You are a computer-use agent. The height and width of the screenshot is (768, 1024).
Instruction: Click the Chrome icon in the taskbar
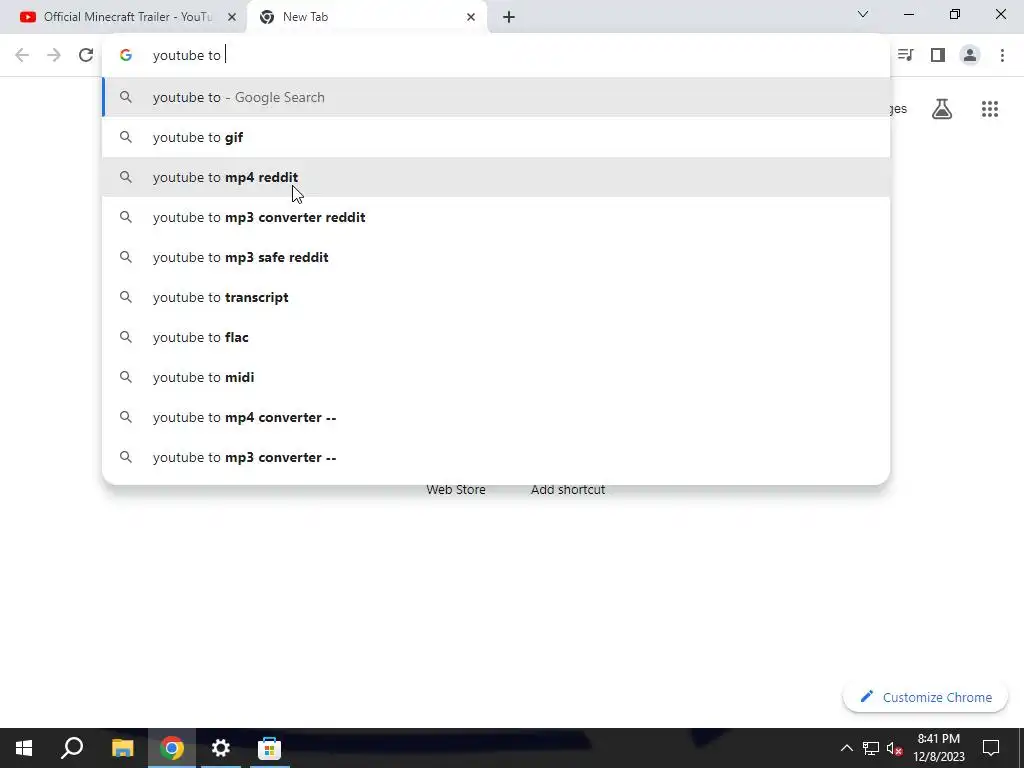pyautogui.click(x=172, y=748)
